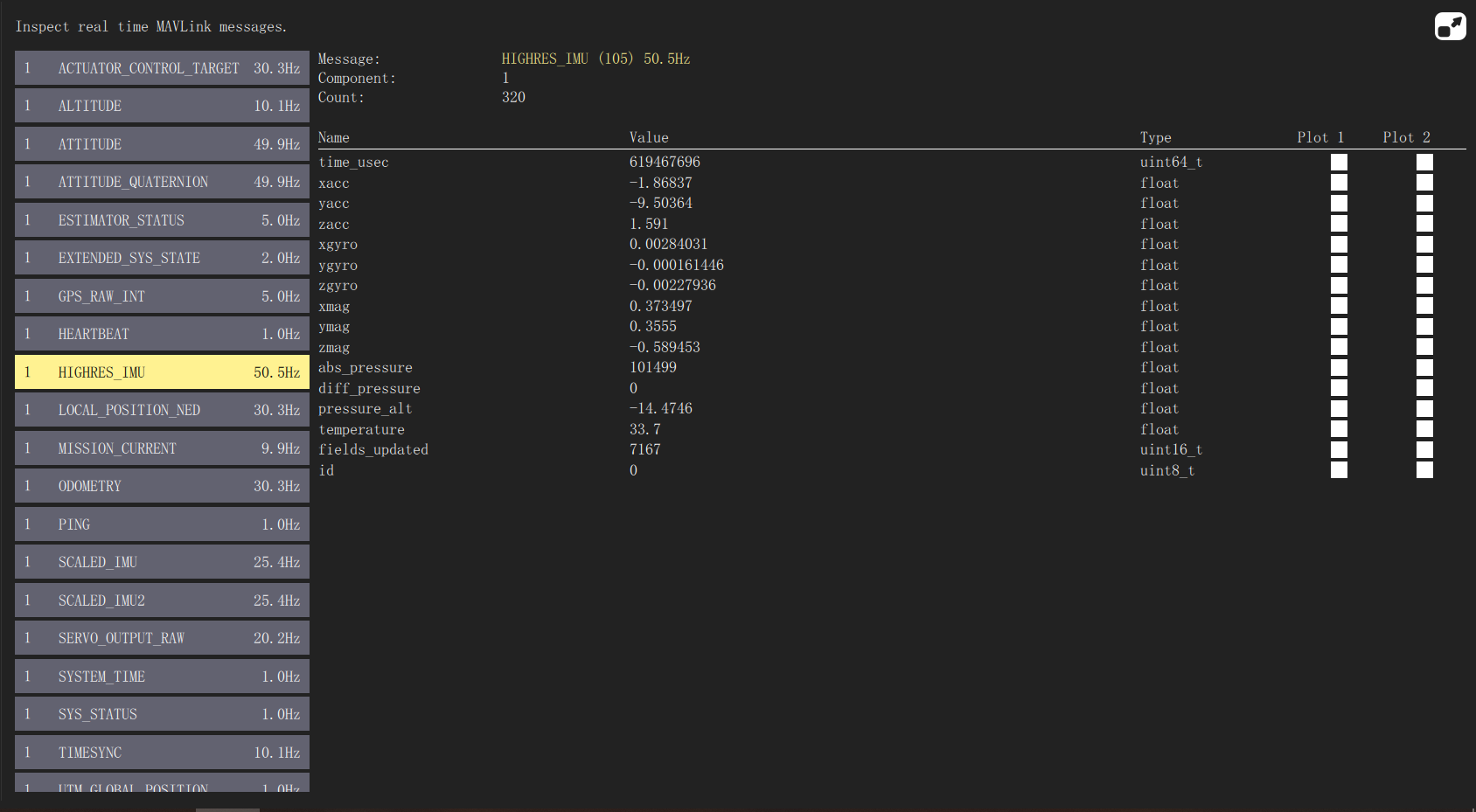
Task: Enable yacc on Plot 2
Action: [x=1424, y=202]
